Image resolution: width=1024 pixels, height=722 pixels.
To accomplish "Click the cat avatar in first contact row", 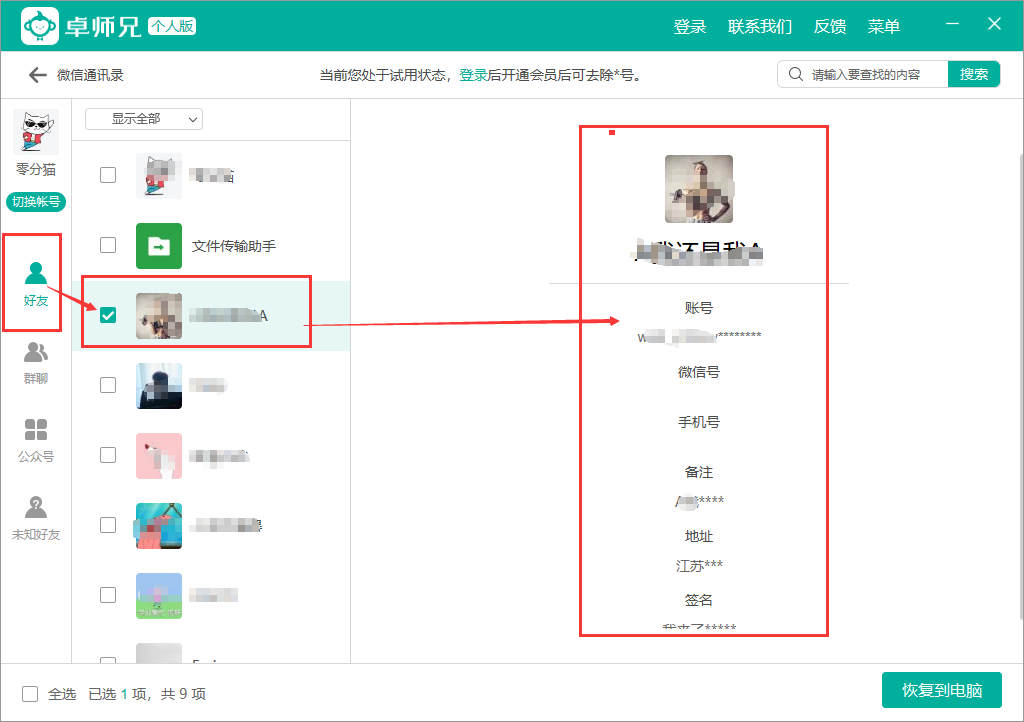I will [159, 176].
